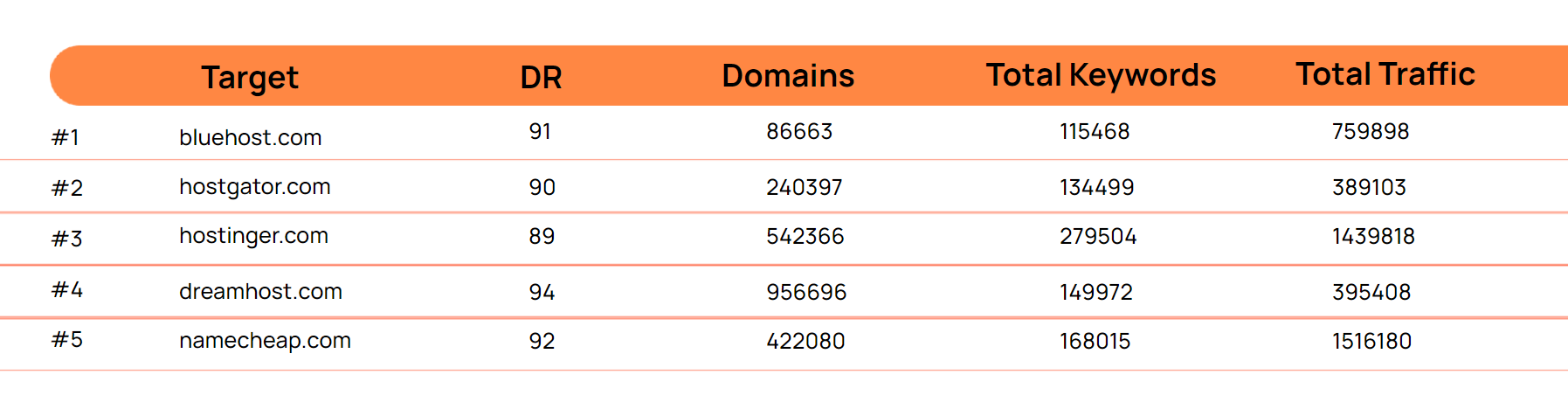Click the namecheap.com target
Viewport: 1568px width, 416px height.
pos(265,340)
